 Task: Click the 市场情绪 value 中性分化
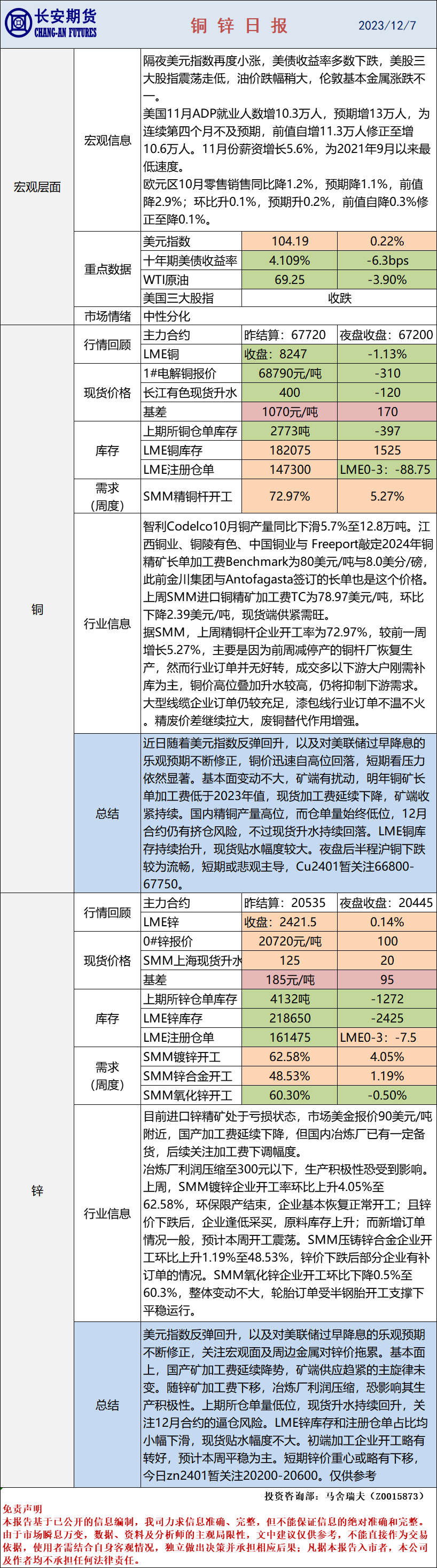click(x=167, y=316)
